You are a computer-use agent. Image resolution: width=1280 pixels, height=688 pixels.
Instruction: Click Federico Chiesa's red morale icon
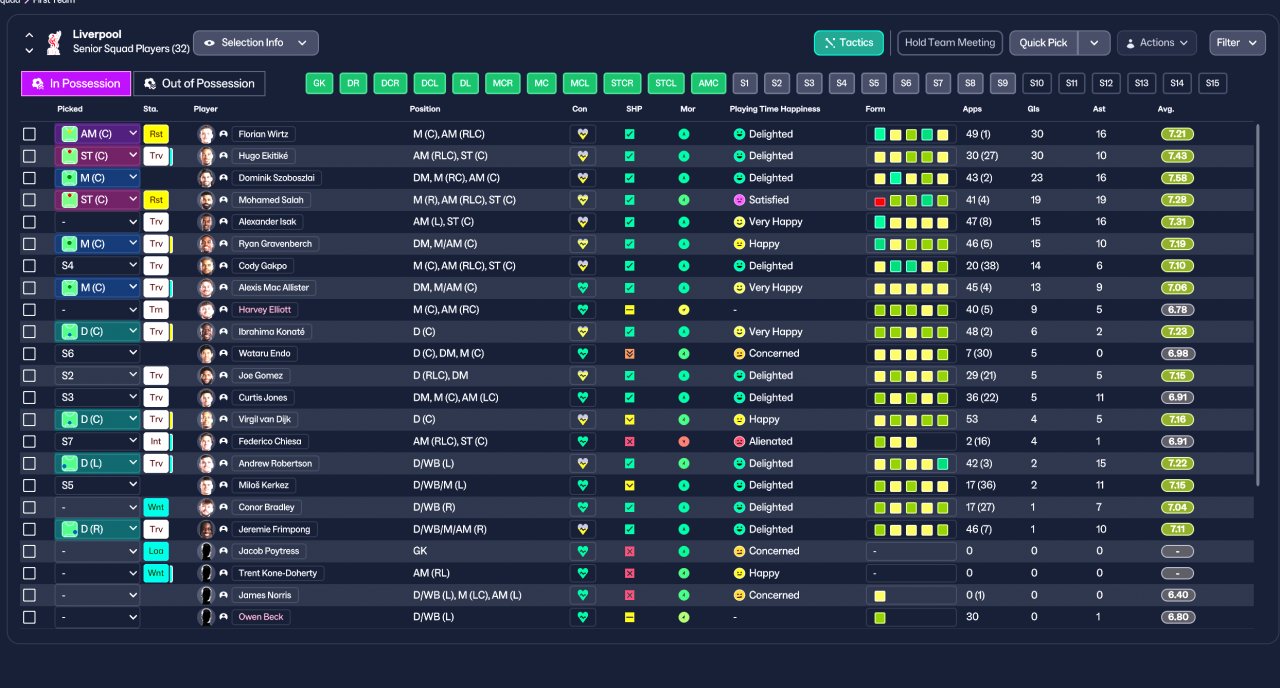tap(684, 441)
